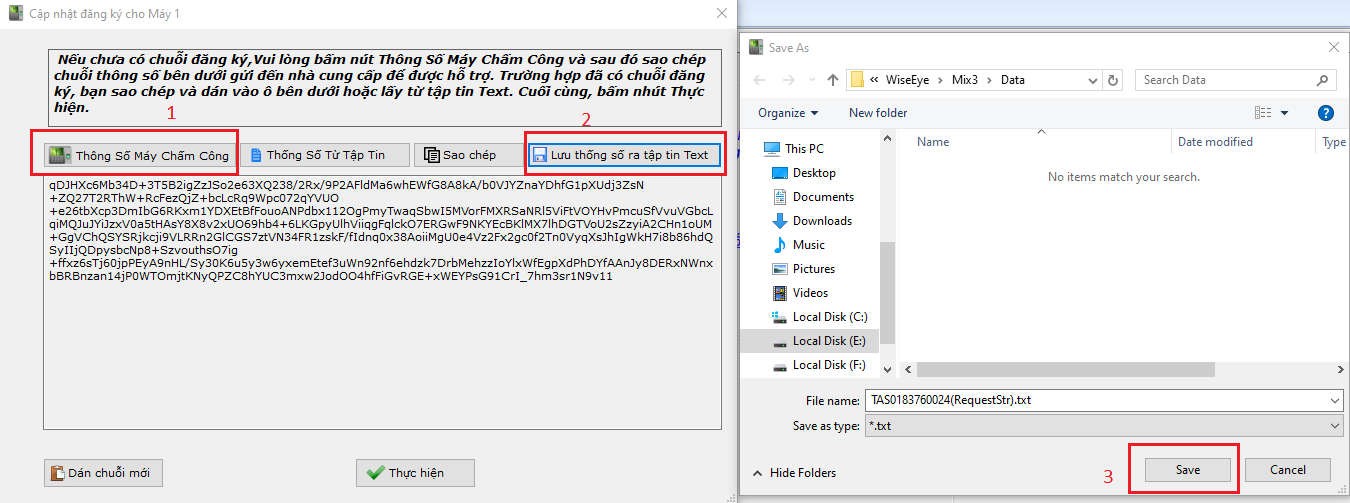The width and height of the screenshot is (1350, 503).
Task: Go up one folder level in Save As
Action: point(833,80)
